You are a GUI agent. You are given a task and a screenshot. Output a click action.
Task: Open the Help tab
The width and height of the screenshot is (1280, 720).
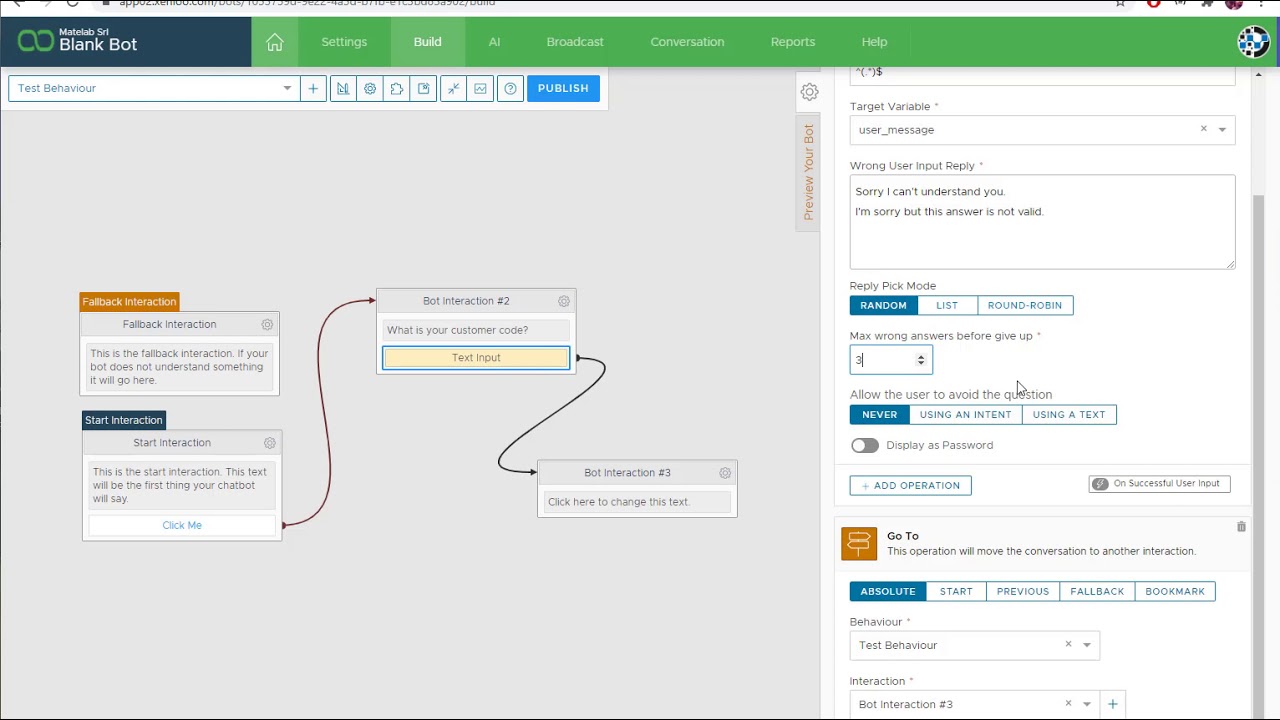[x=874, y=42]
